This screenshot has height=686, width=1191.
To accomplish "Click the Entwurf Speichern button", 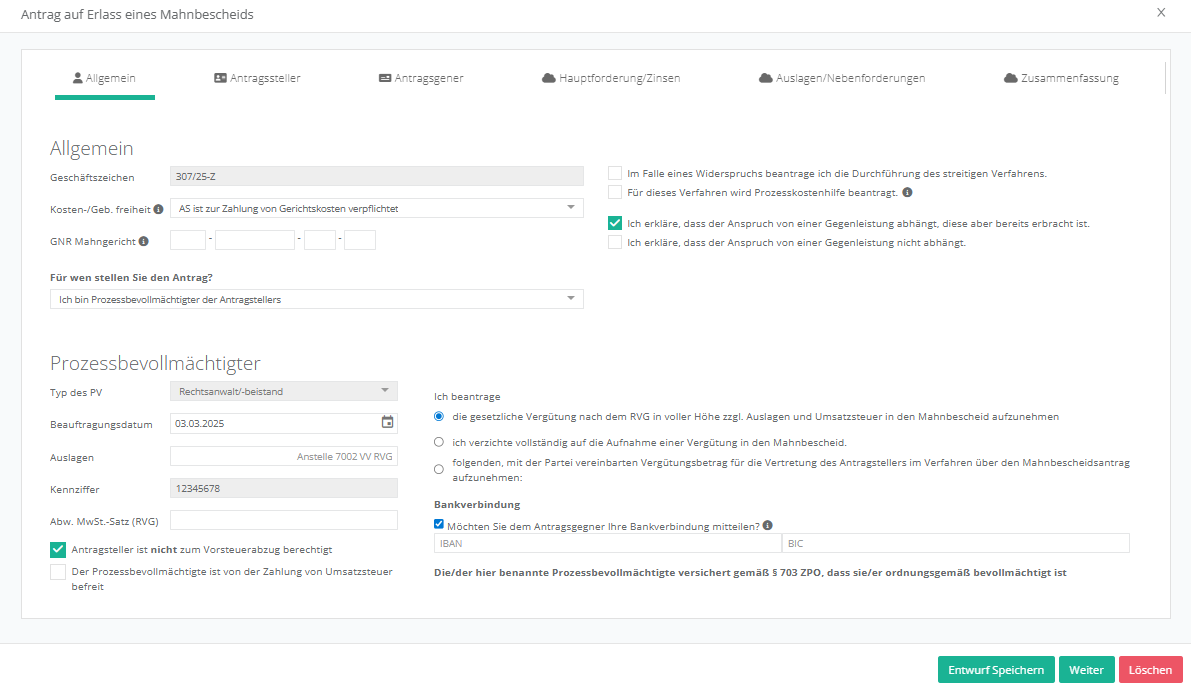I will [x=995, y=670].
